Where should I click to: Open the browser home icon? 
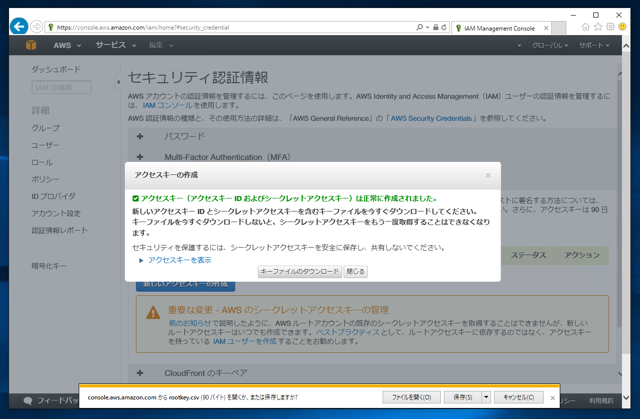(586, 27)
